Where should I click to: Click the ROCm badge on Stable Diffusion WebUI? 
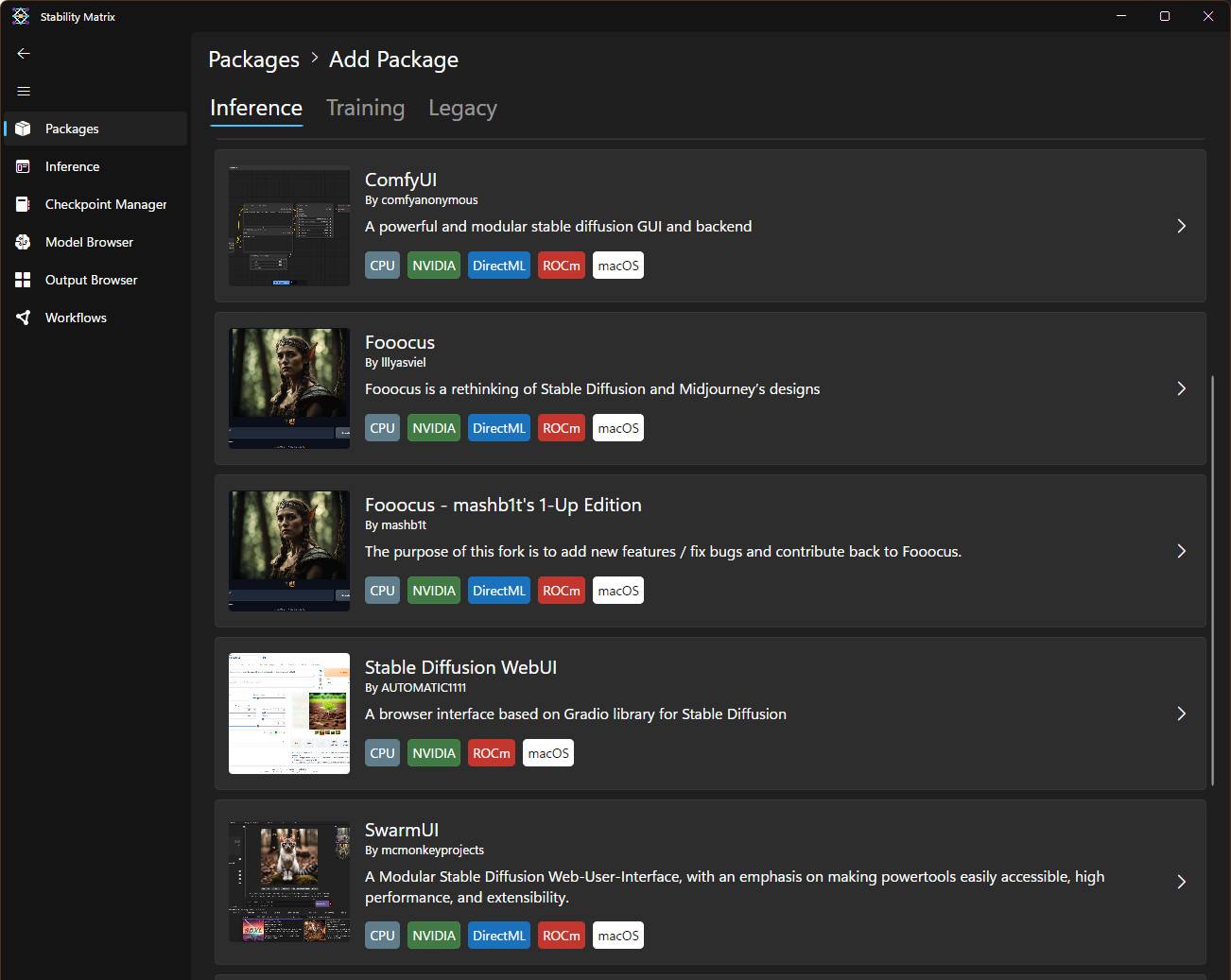[492, 753]
